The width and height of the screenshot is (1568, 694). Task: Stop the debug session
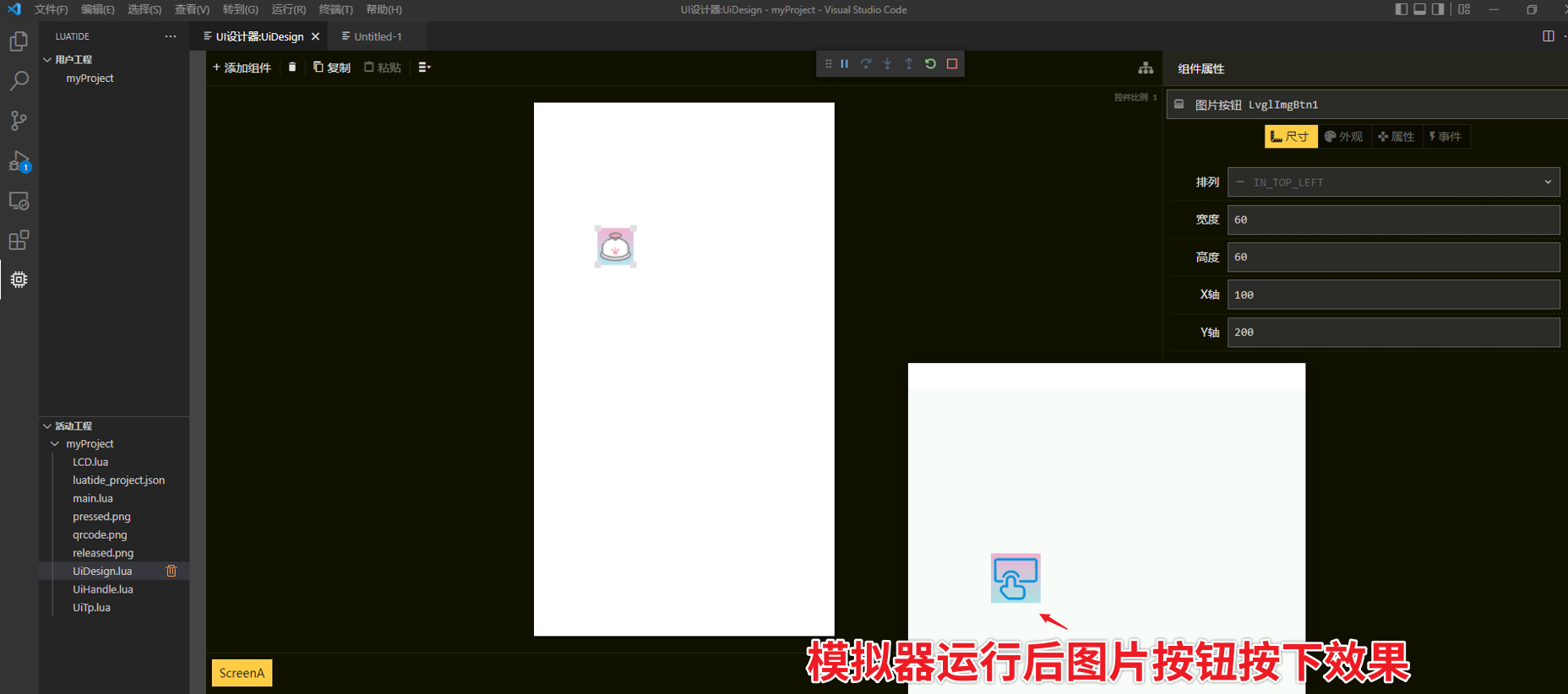pyautogui.click(x=952, y=64)
